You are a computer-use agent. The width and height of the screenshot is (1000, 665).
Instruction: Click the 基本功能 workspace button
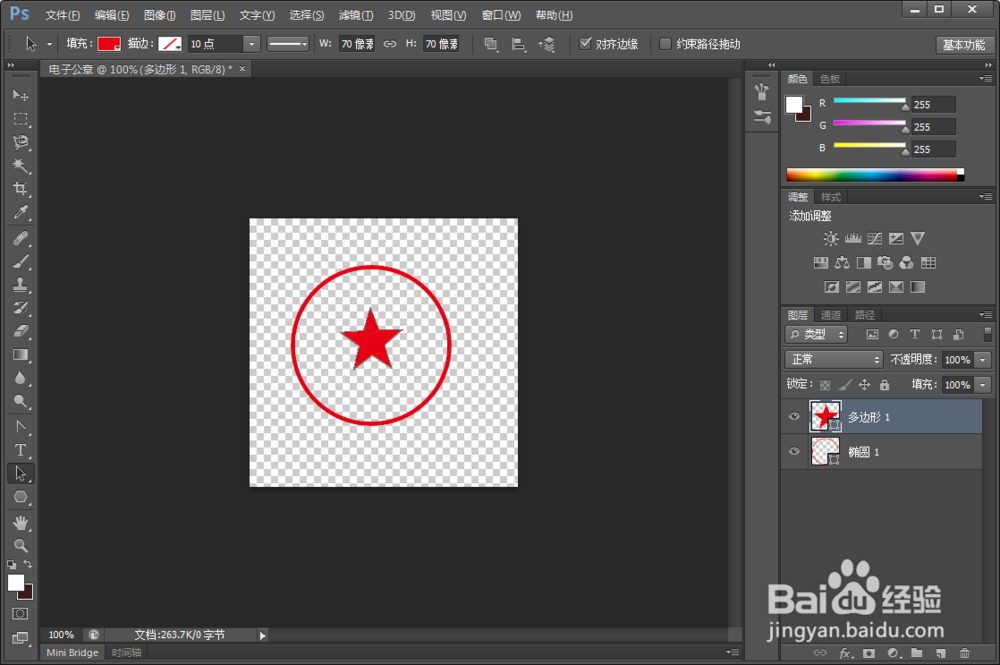(x=964, y=45)
